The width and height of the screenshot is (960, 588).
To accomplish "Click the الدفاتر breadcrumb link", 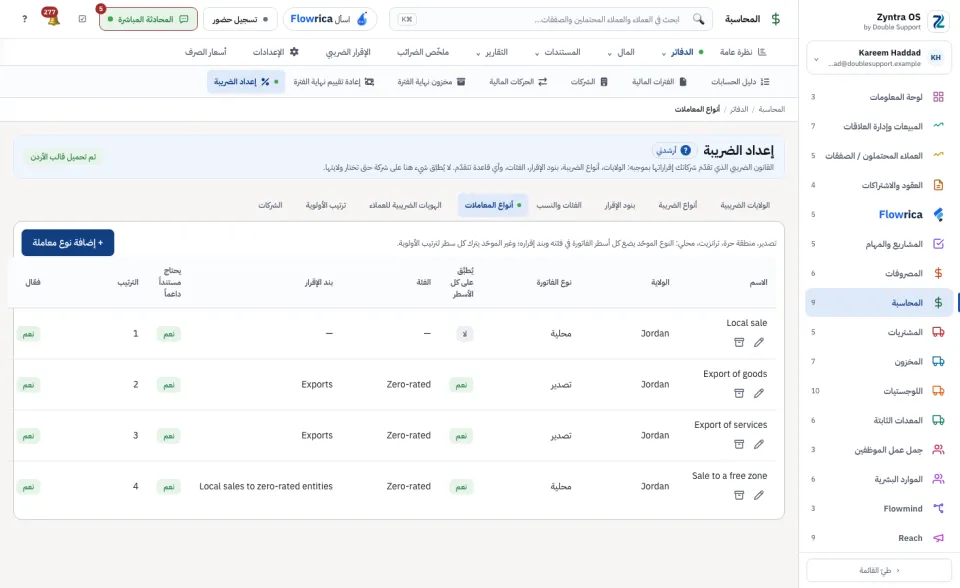I will (x=739, y=109).
